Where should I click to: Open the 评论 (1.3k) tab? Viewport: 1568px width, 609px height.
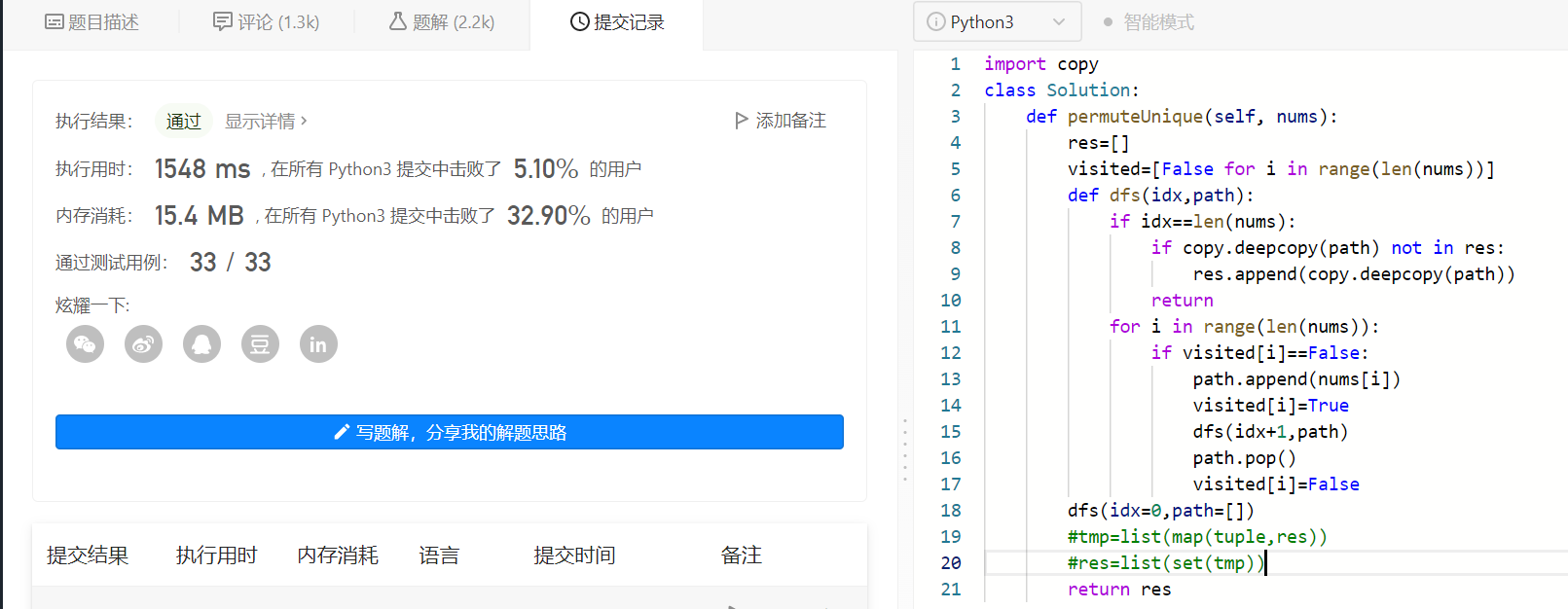click(x=267, y=22)
